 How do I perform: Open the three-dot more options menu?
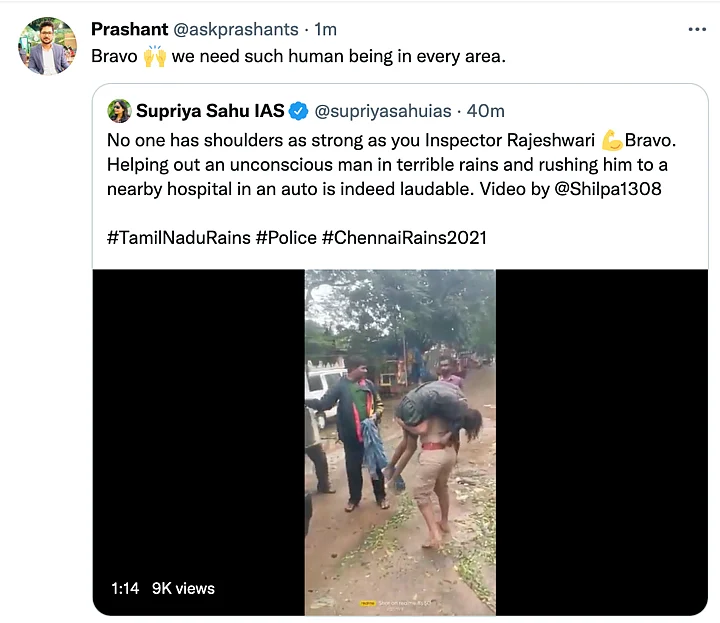point(697,29)
